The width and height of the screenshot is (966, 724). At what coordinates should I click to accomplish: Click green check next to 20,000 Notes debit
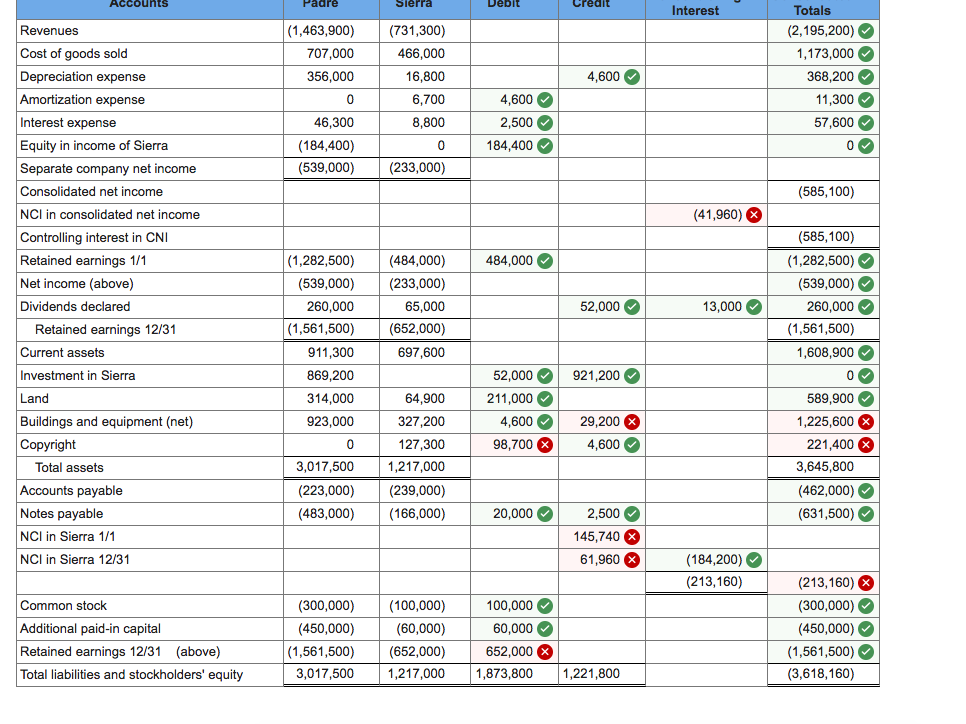(545, 514)
